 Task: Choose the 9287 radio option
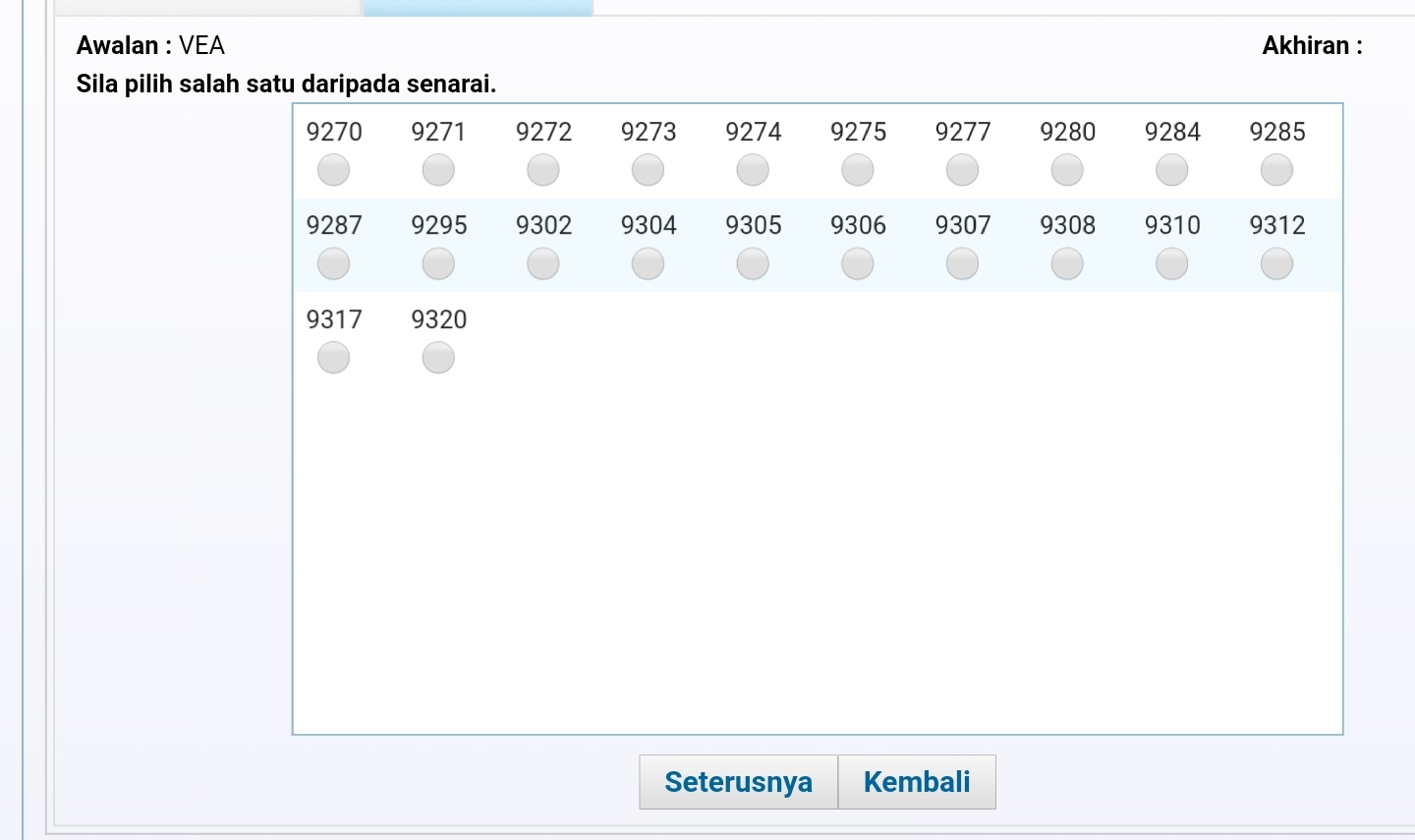333,263
